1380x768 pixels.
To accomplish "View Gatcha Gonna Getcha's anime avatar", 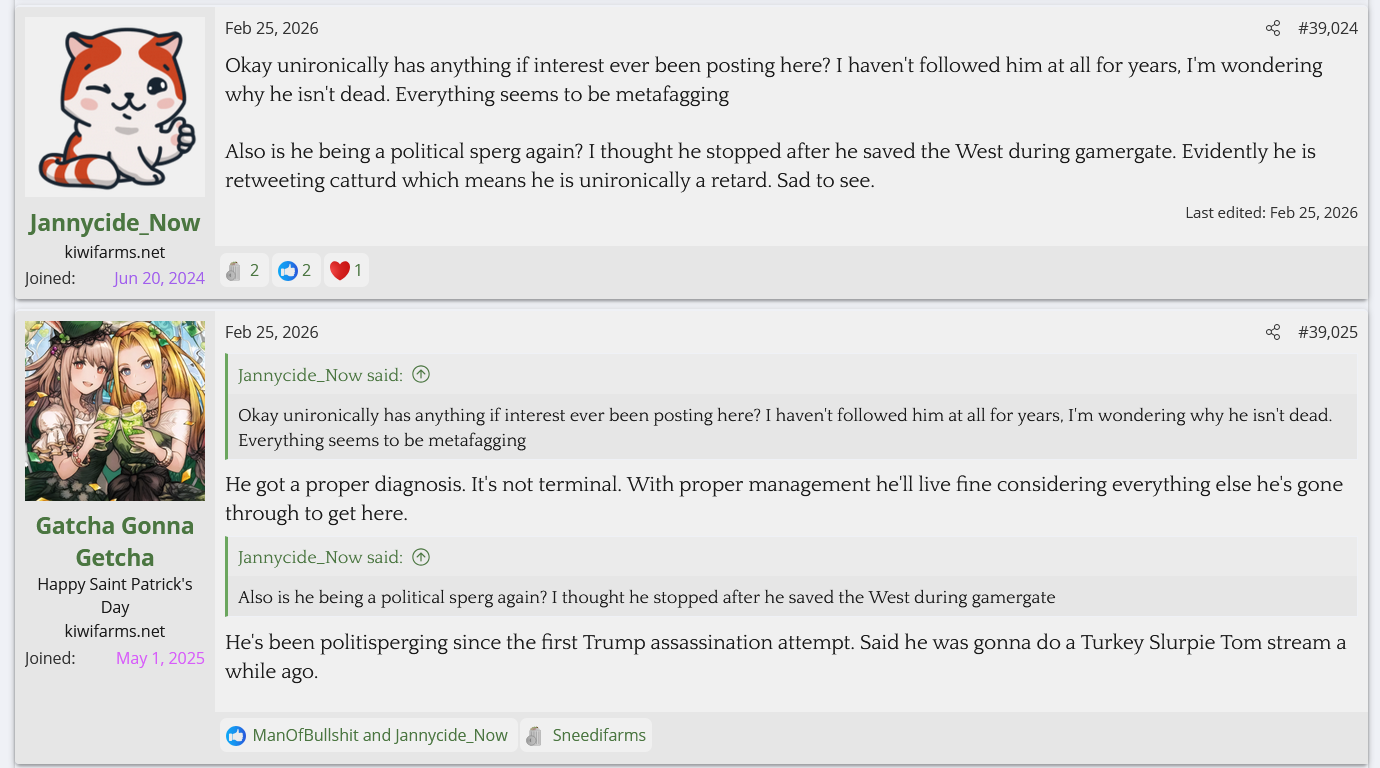I will [x=115, y=411].
